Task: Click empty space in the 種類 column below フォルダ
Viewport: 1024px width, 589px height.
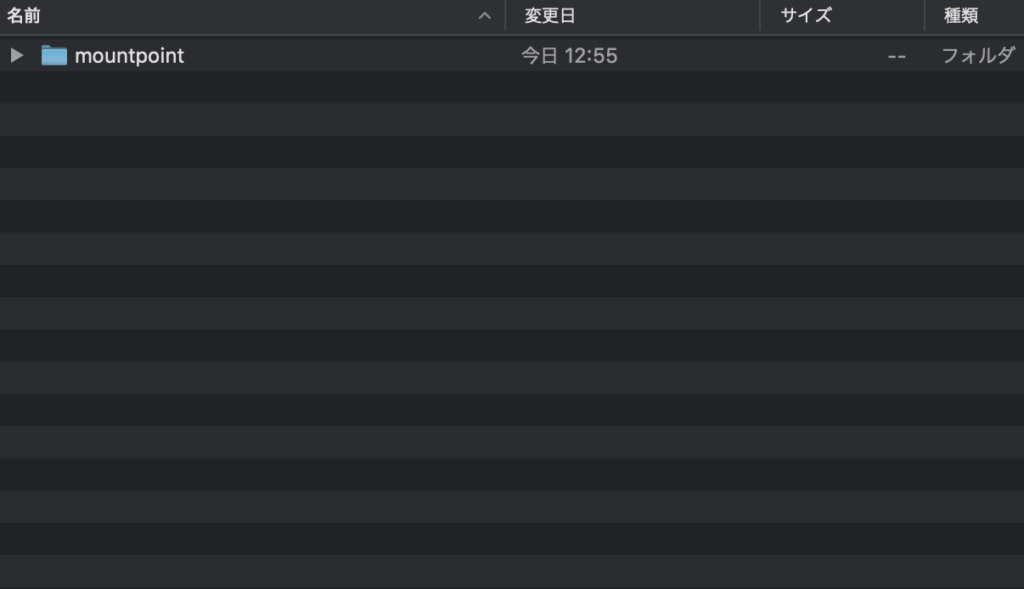Action: point(975,261)
